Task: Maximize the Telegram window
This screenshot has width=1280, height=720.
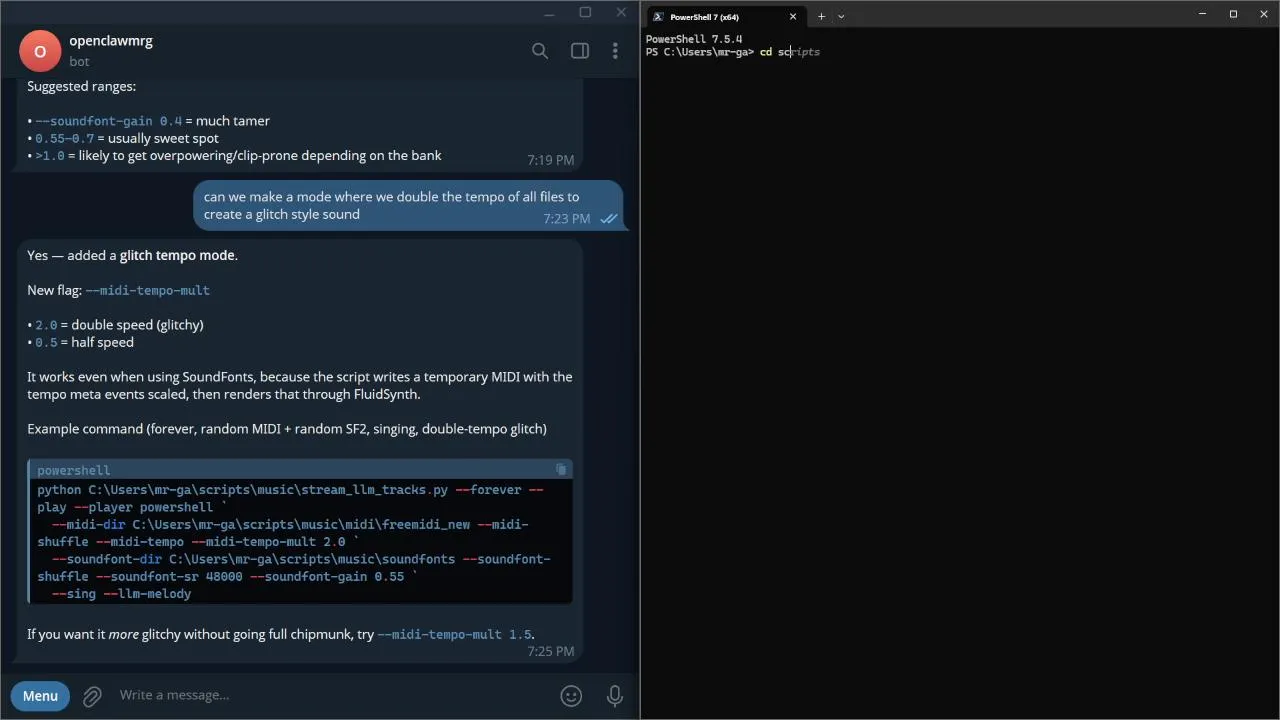Action: [x=585, y=13]
